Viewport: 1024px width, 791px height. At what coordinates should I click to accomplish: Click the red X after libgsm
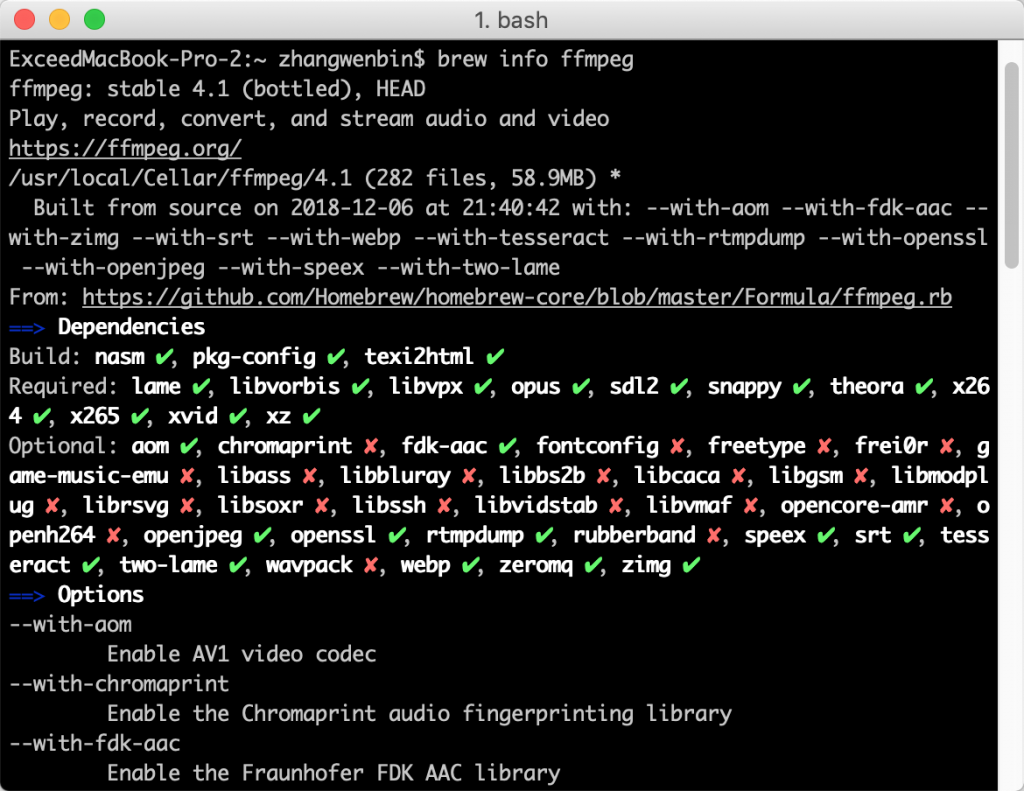click(x=861, y=476)
